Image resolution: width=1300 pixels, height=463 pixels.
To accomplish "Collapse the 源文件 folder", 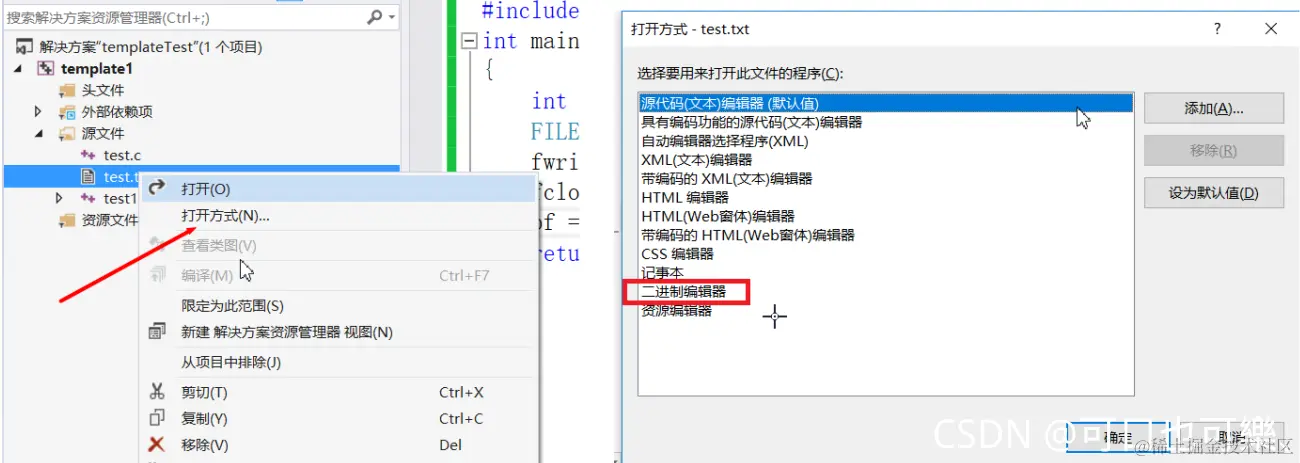I will (38, 133).
